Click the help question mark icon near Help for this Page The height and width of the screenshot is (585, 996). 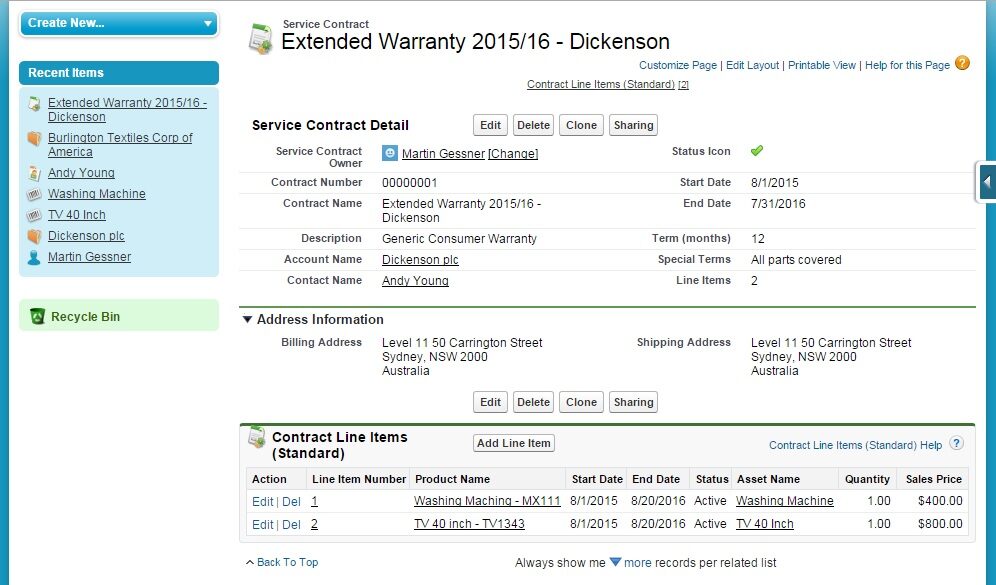pyautogui.click(x=962, y=63)
